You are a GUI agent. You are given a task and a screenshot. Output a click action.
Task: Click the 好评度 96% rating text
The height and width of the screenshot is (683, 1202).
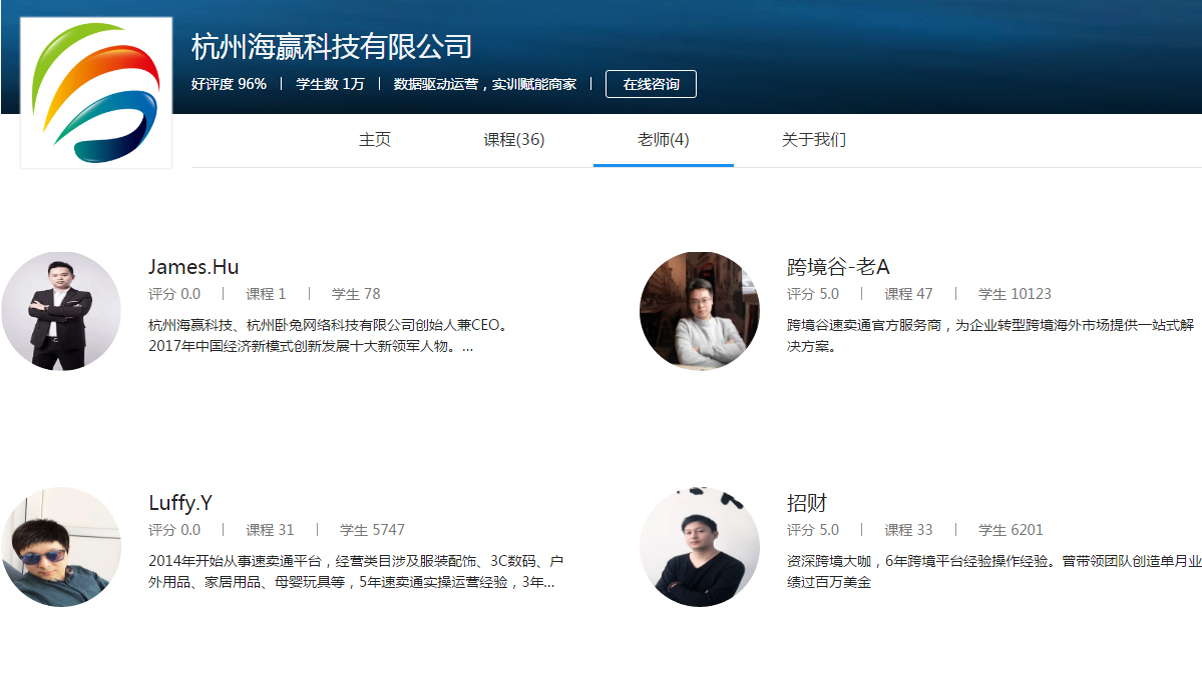(229, 84)
